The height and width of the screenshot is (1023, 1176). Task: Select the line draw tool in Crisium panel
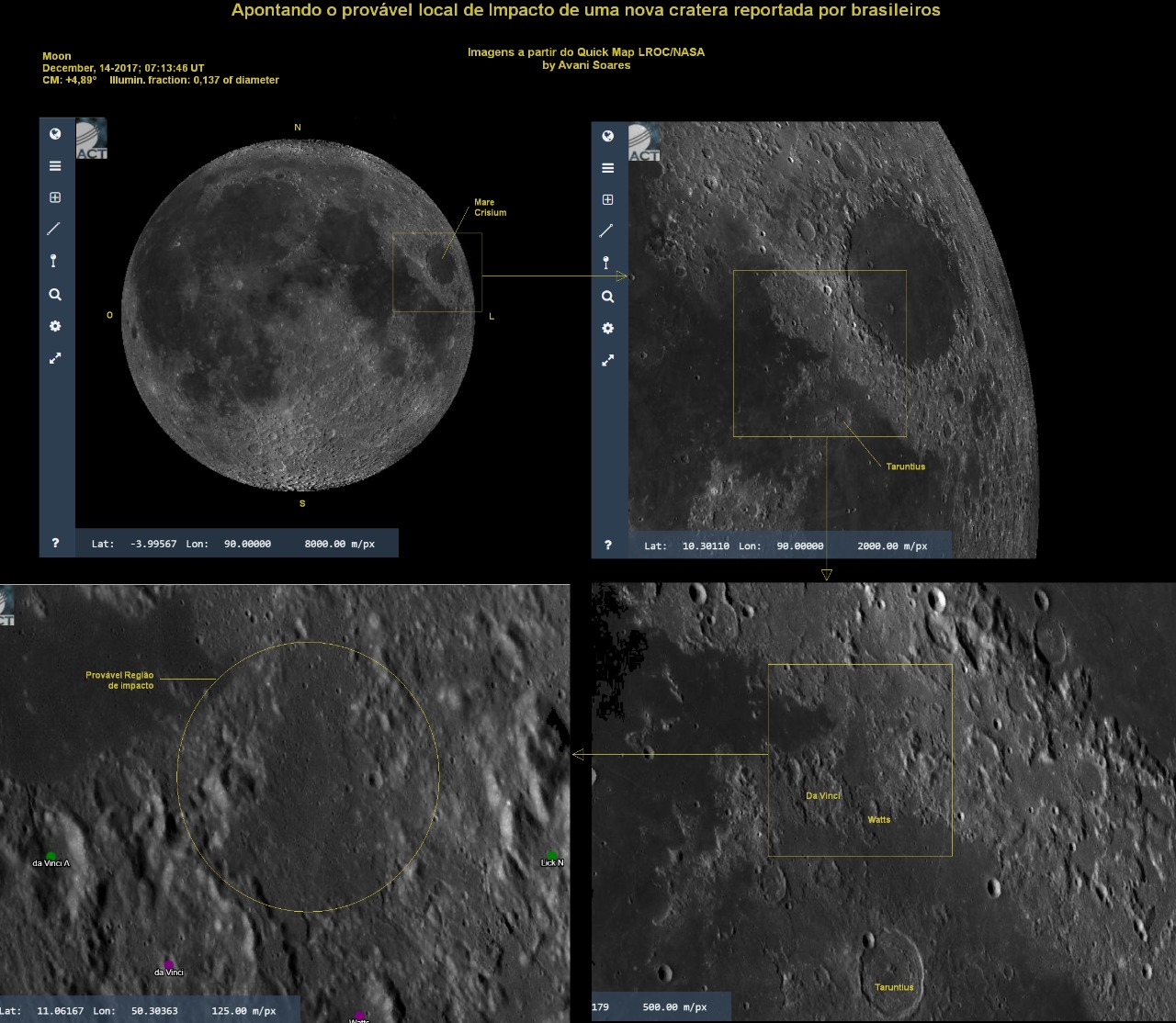(606, 230)
